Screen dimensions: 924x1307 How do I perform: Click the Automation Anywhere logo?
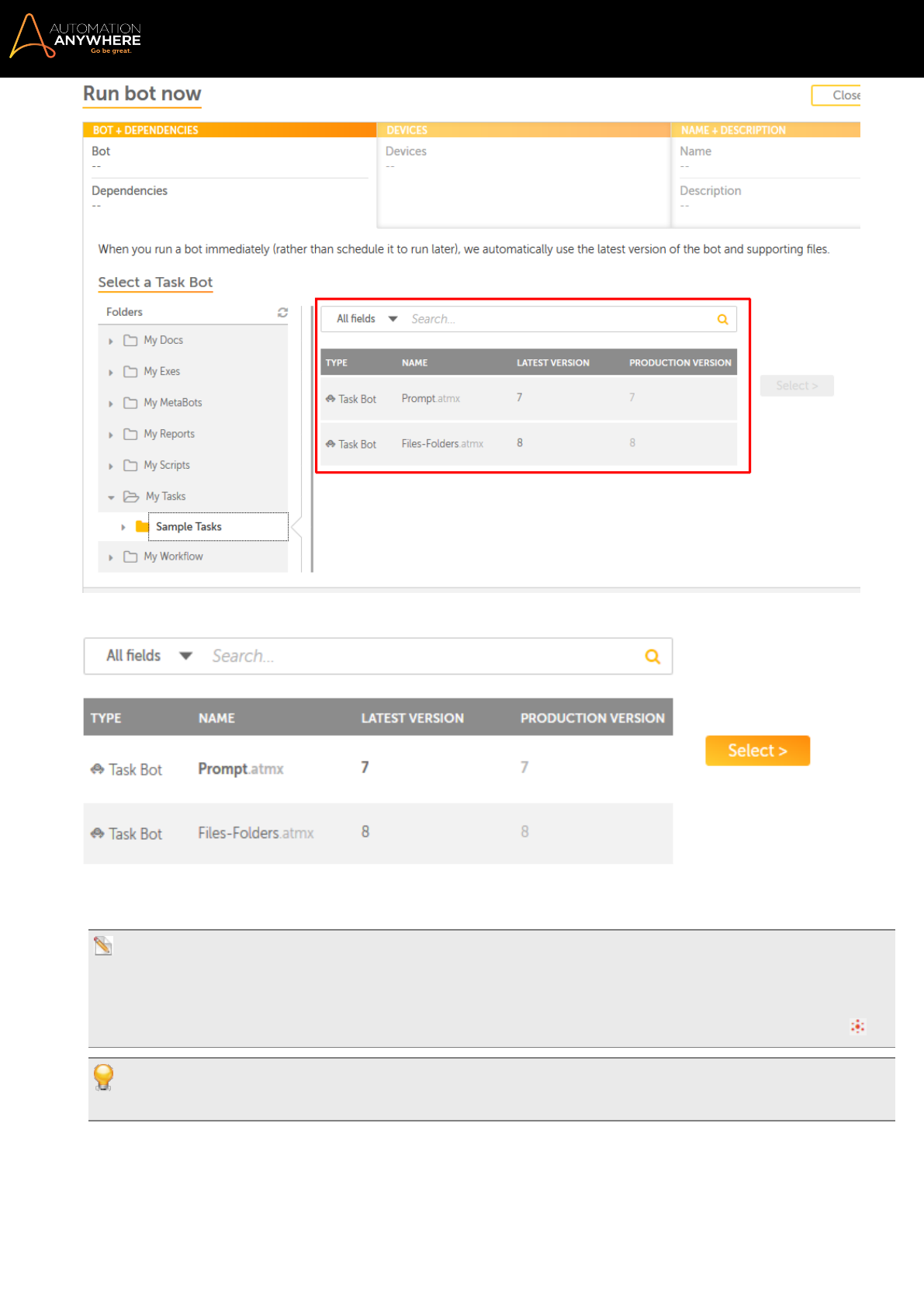[75, 36]
